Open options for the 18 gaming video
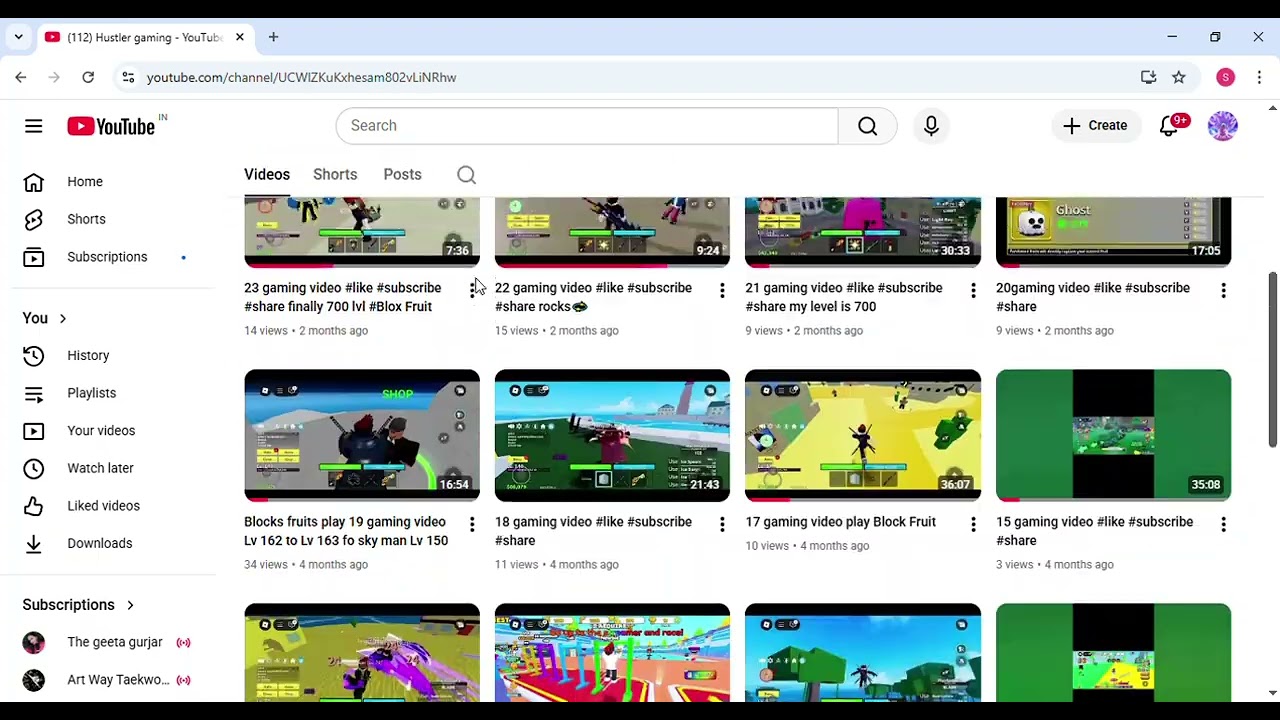1280x720 pixels. click(x=722, y=524)
